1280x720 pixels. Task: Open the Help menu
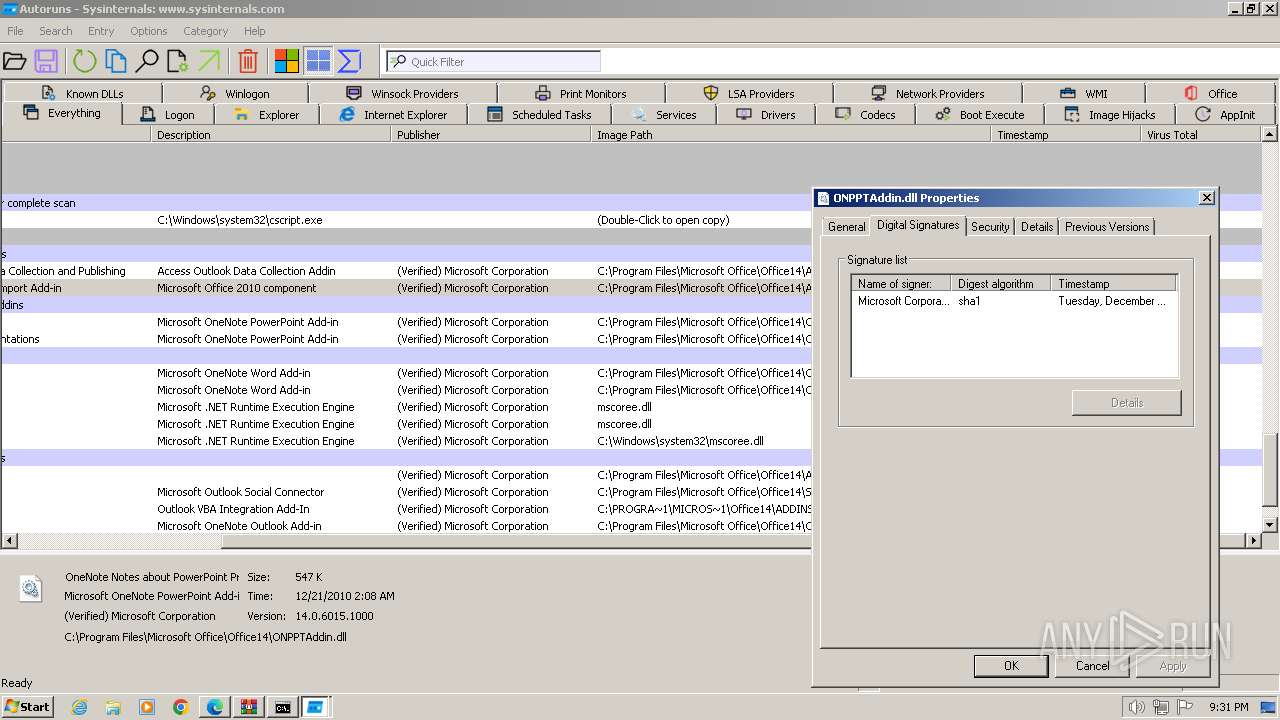[255, 31]
